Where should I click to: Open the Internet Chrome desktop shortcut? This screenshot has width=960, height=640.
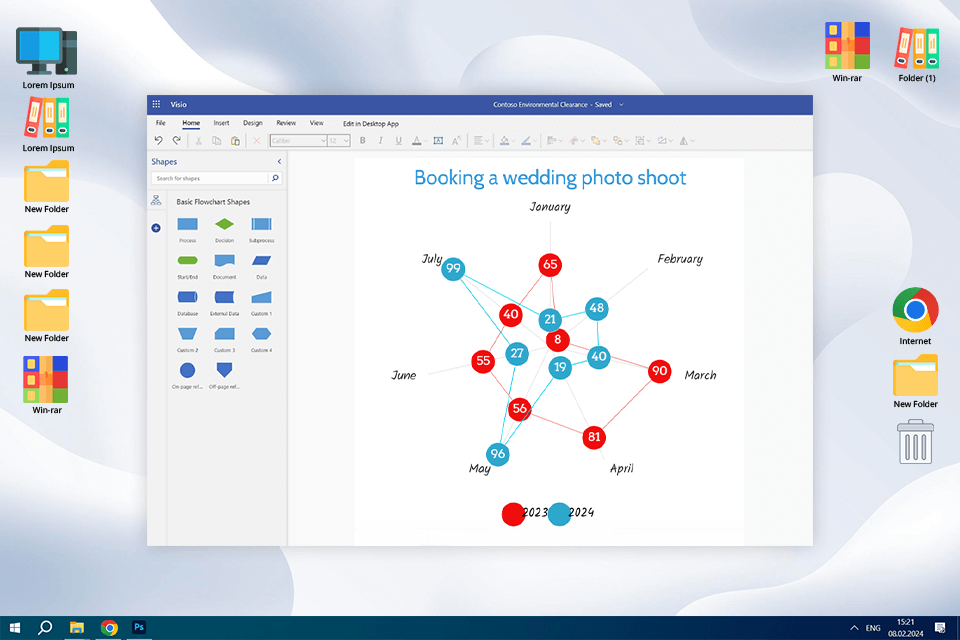tap(915, 316)
